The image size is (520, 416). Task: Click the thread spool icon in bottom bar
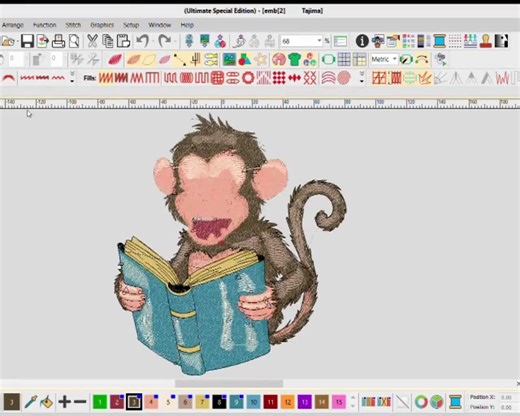tap(455, 402)
